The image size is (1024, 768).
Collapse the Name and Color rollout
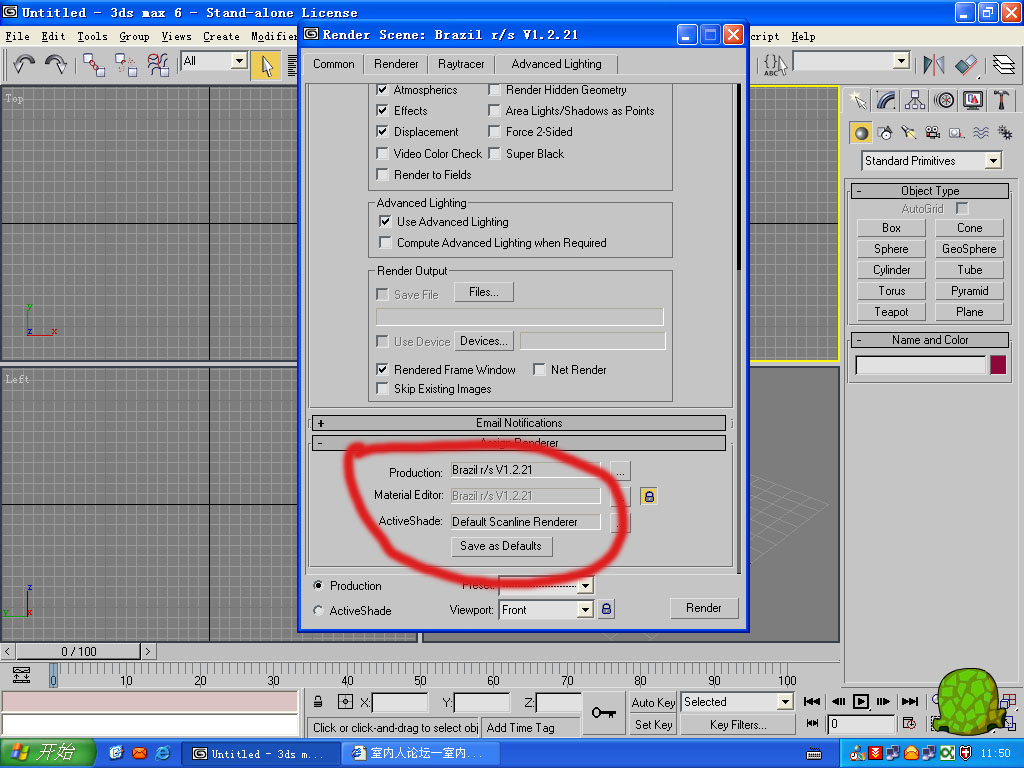930,340
